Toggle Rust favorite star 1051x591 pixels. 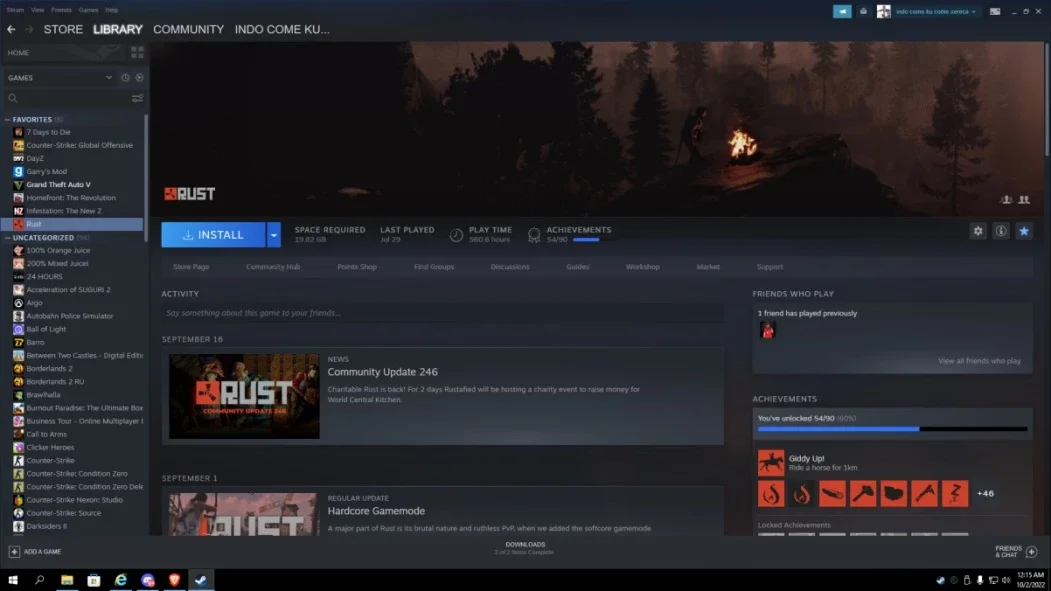(1024, 231)
